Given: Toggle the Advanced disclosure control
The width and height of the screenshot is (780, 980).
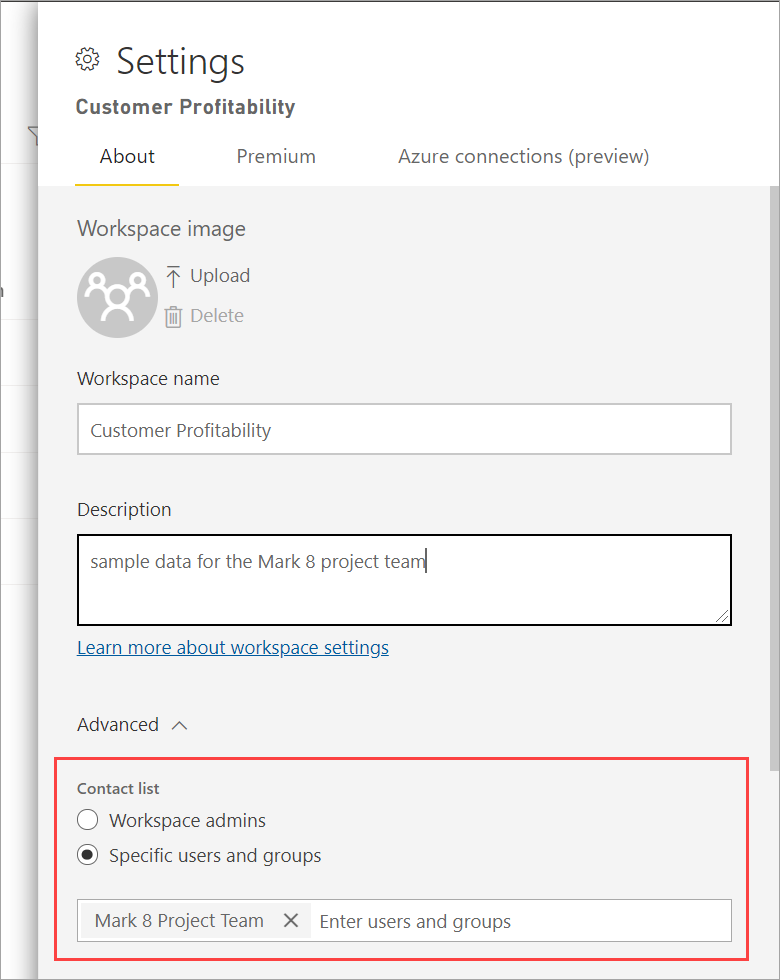Looking at the screenshot, I should click(x=179, y=724).
